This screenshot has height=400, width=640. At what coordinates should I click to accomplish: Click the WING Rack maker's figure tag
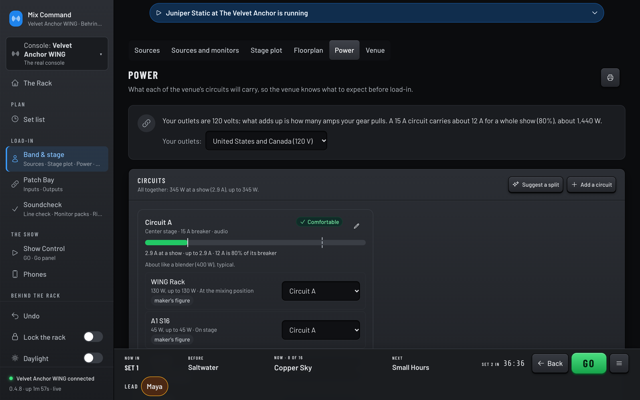click(x=172, y=300)
